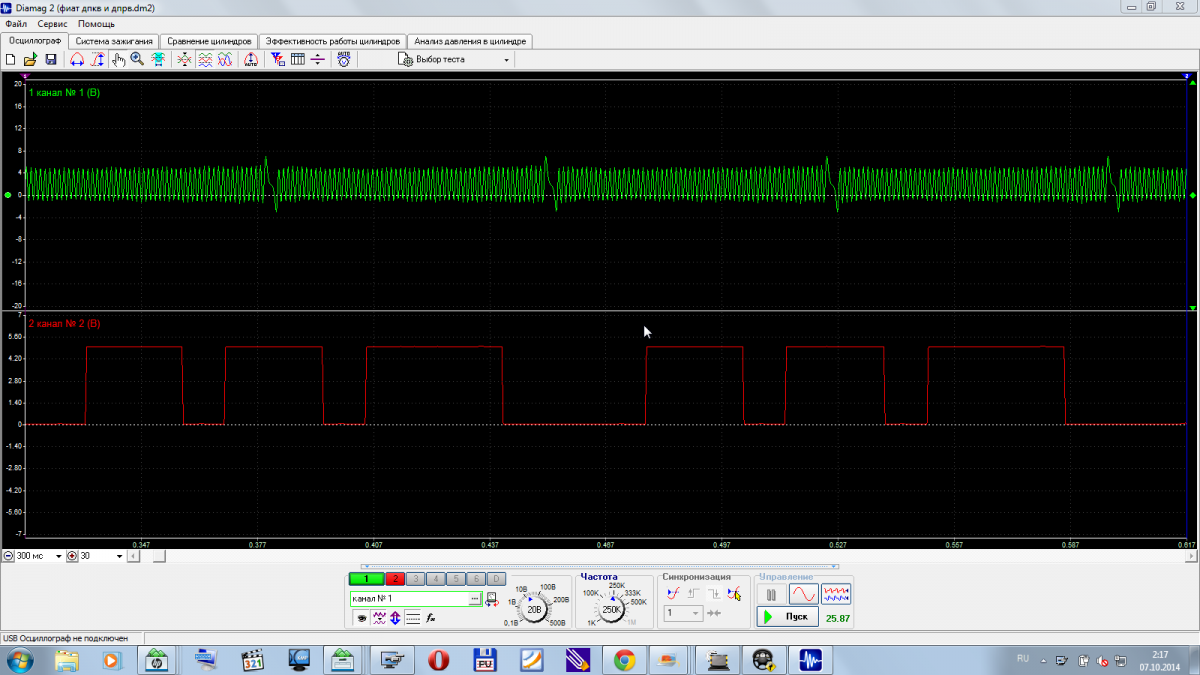This screenshot has width=1200, height=675.
Task: Click the zoom-out minus button by time scale
Action: 8,556
